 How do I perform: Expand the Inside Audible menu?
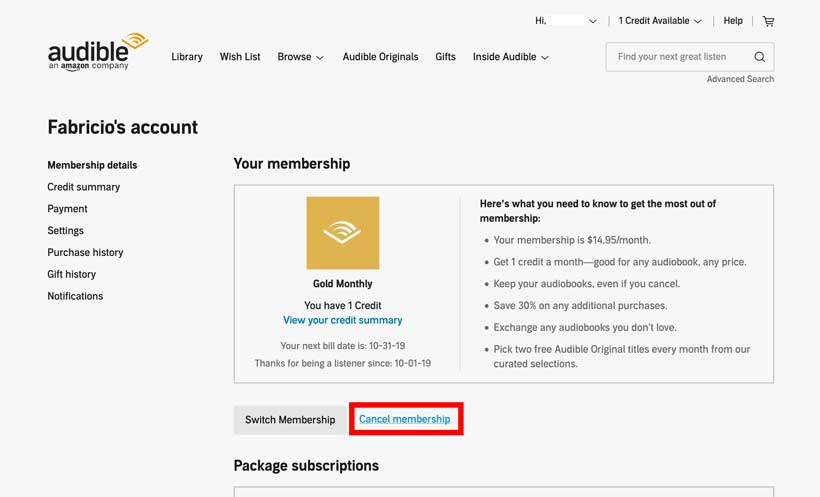coord(510,57)
